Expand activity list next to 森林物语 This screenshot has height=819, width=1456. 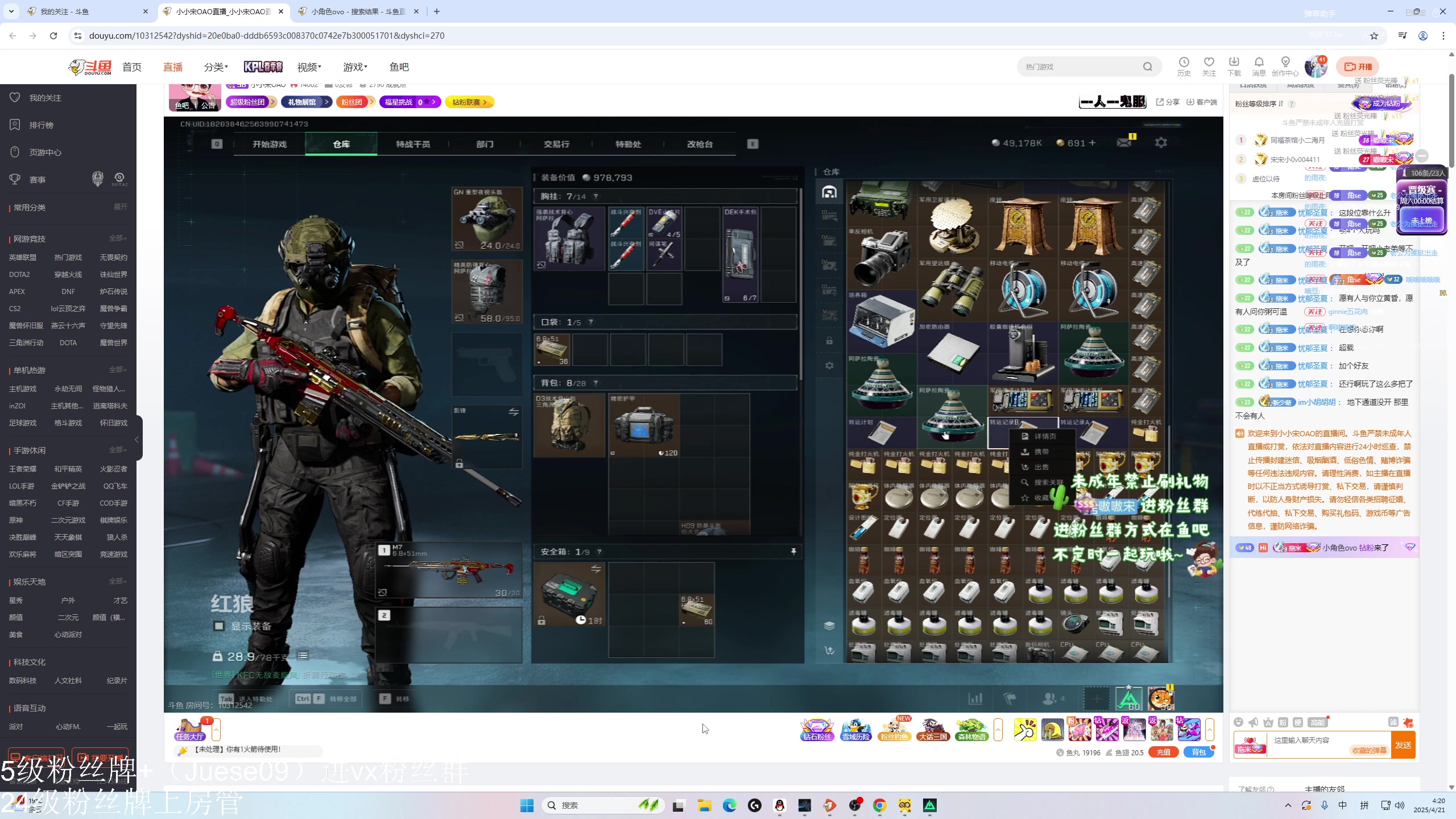coord(998,730)
